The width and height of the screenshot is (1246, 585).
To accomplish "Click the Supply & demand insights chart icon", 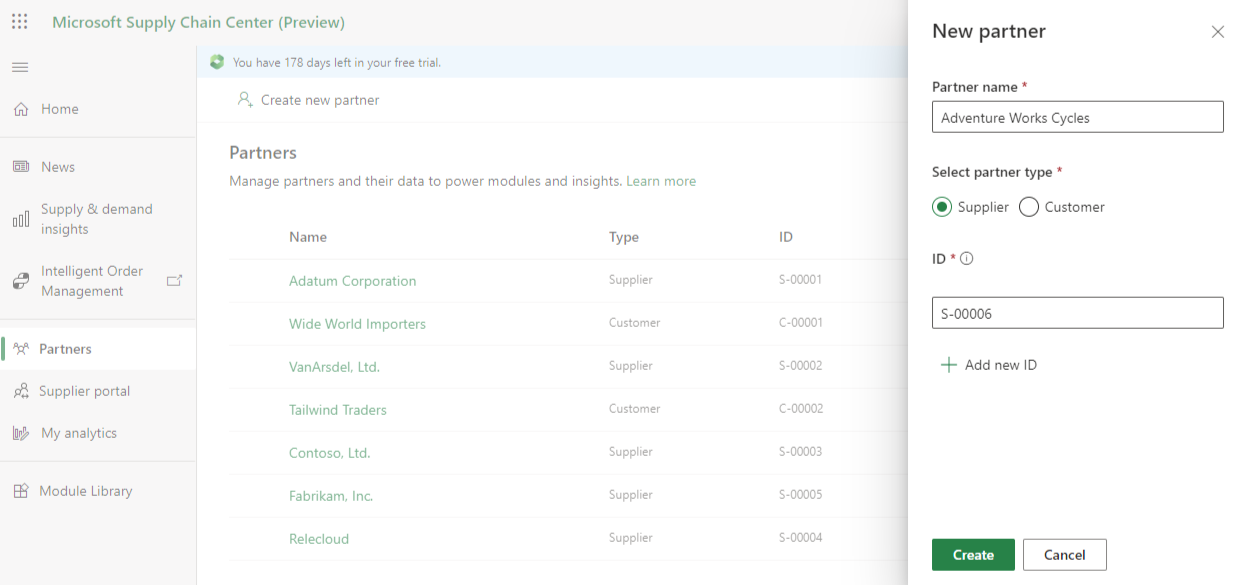I will tap(21, 219).
